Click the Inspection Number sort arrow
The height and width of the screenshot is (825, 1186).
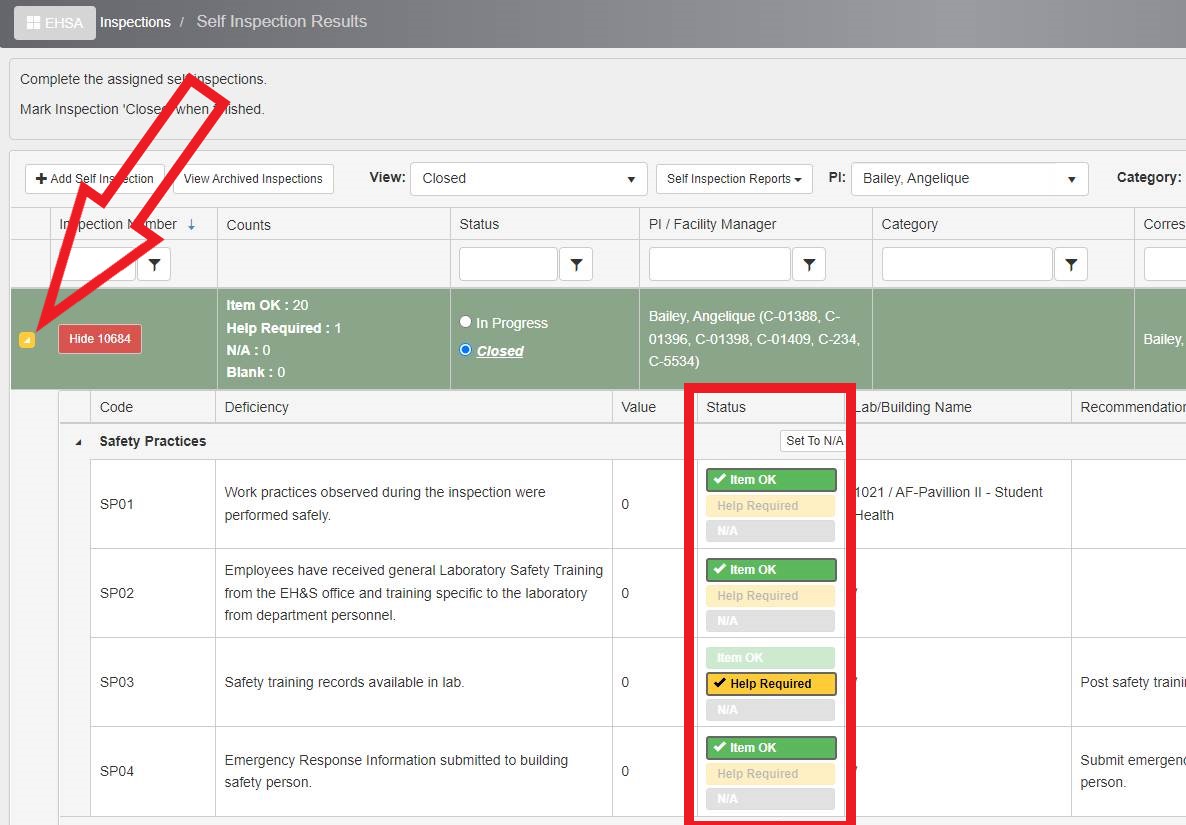(192, 225)
